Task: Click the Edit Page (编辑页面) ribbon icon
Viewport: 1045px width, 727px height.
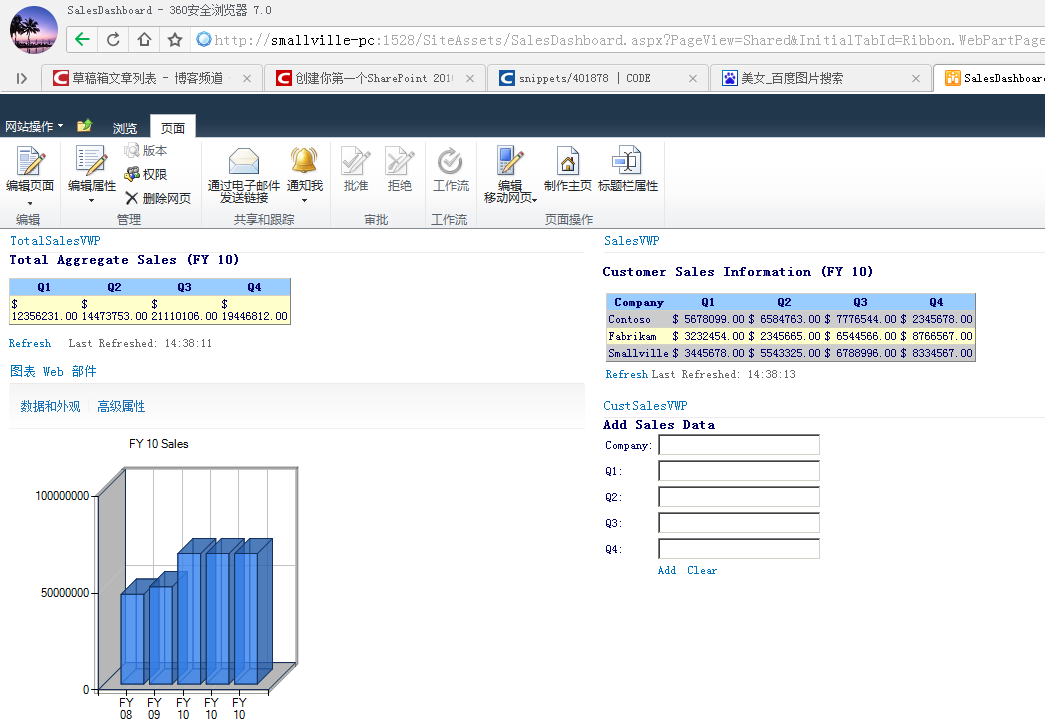Action: (29, 163)
